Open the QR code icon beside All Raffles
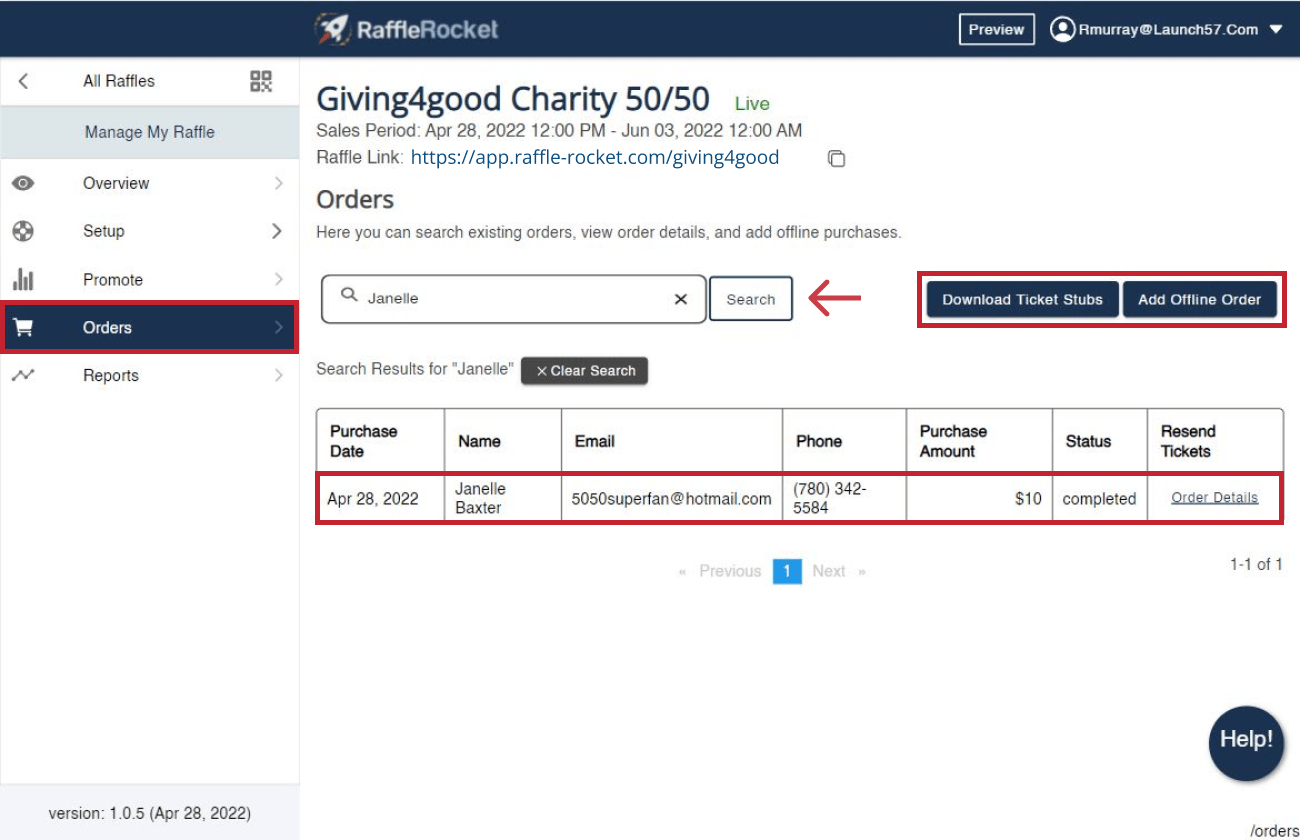 click(x=261, y=81)
